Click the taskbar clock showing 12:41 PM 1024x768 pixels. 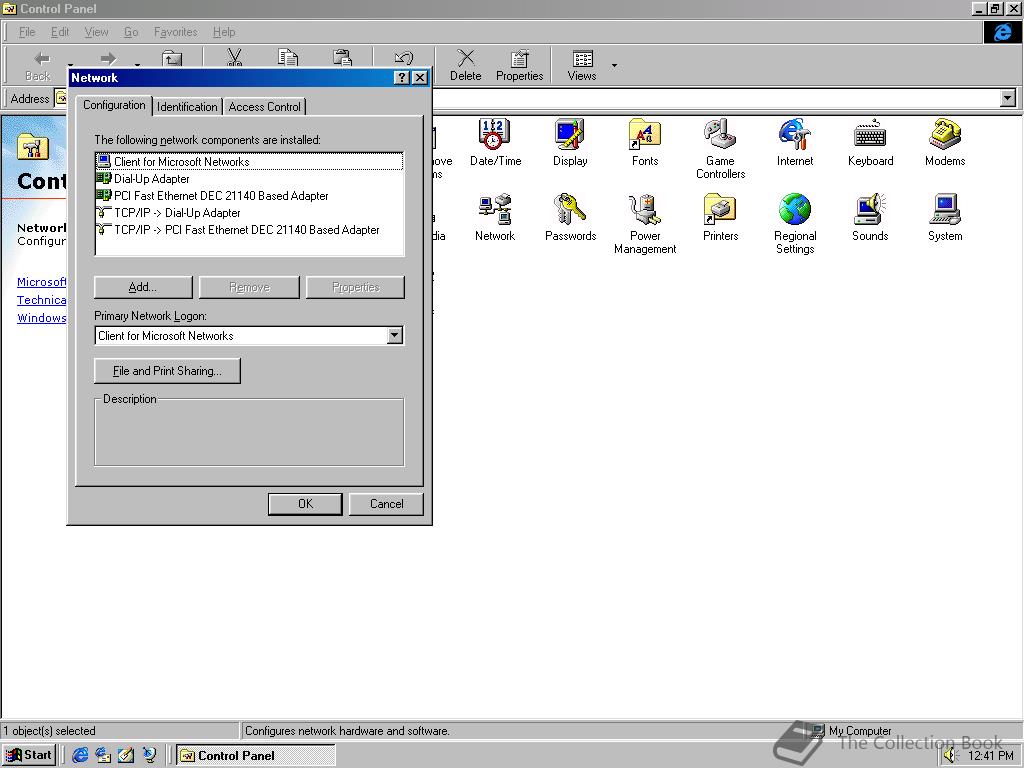pyautogui.click(x=990, y=756)
